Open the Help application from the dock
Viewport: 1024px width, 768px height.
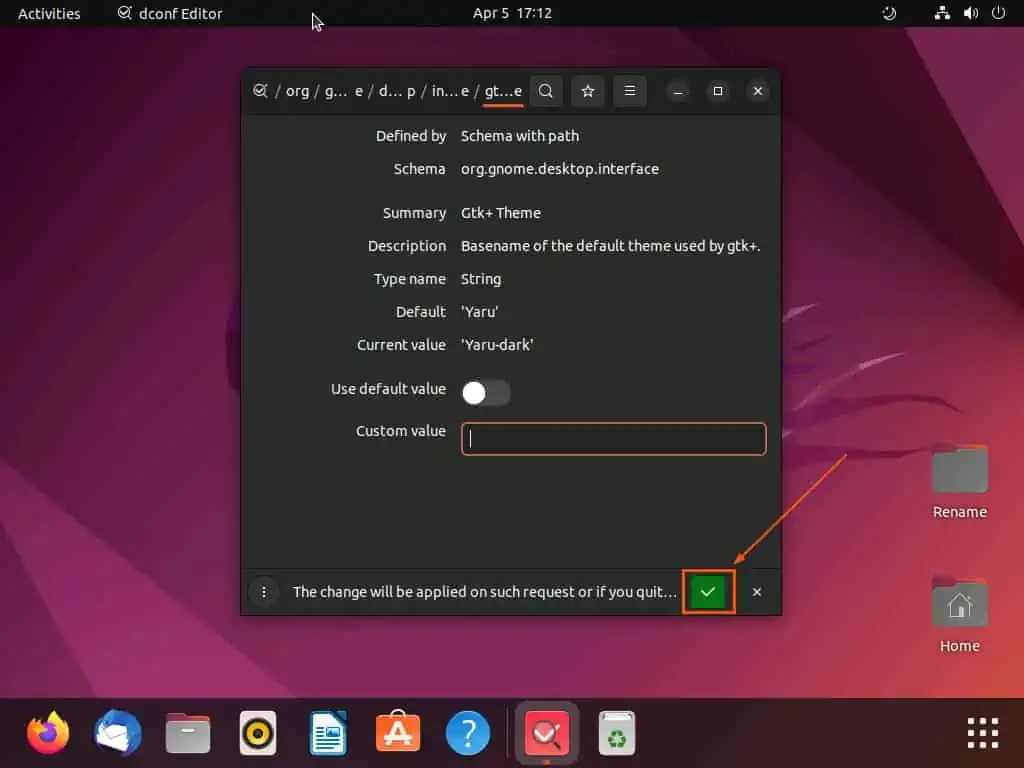[467, 732]
